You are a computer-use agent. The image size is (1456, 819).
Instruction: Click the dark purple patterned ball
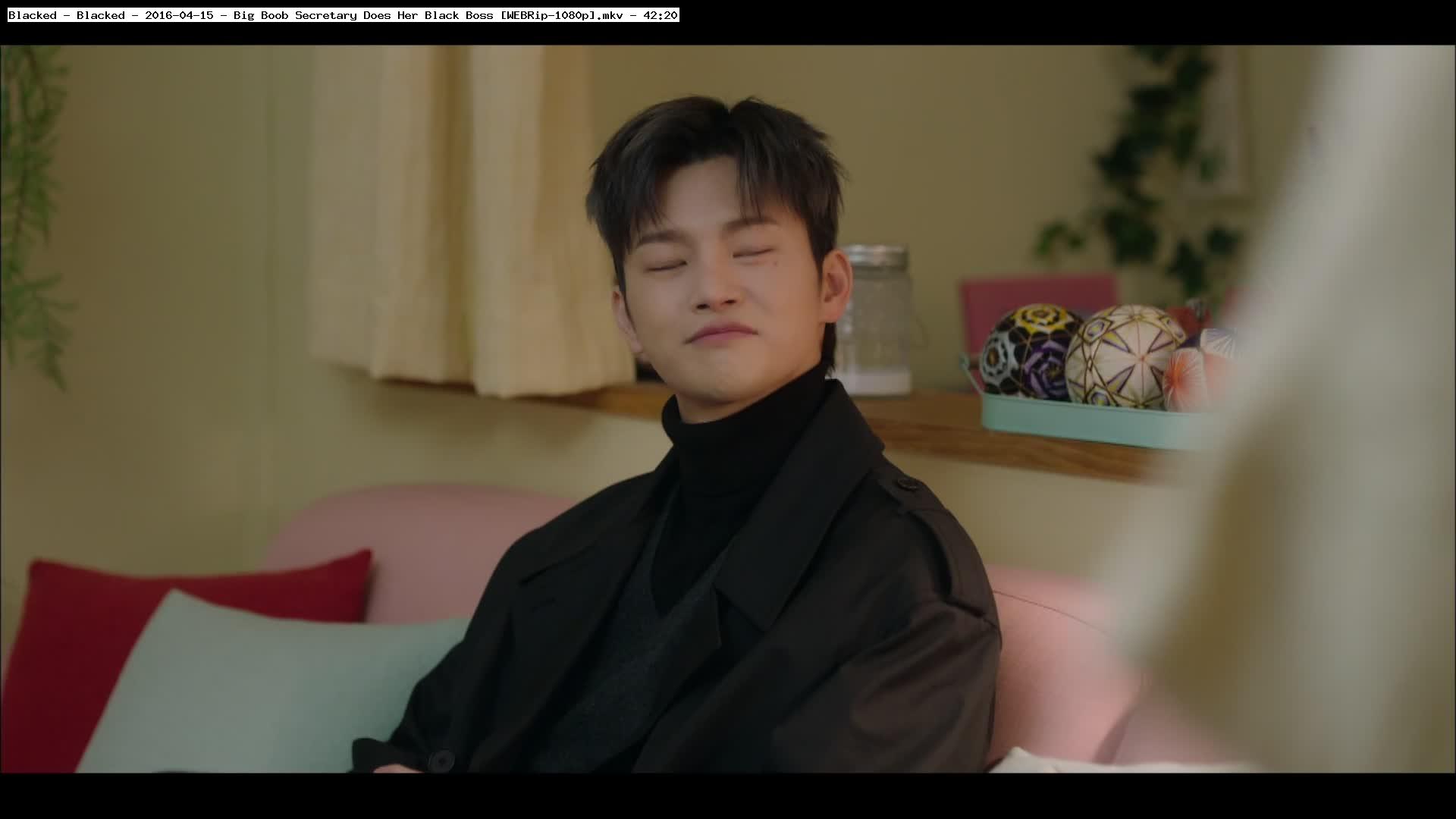coord(1030,353)
